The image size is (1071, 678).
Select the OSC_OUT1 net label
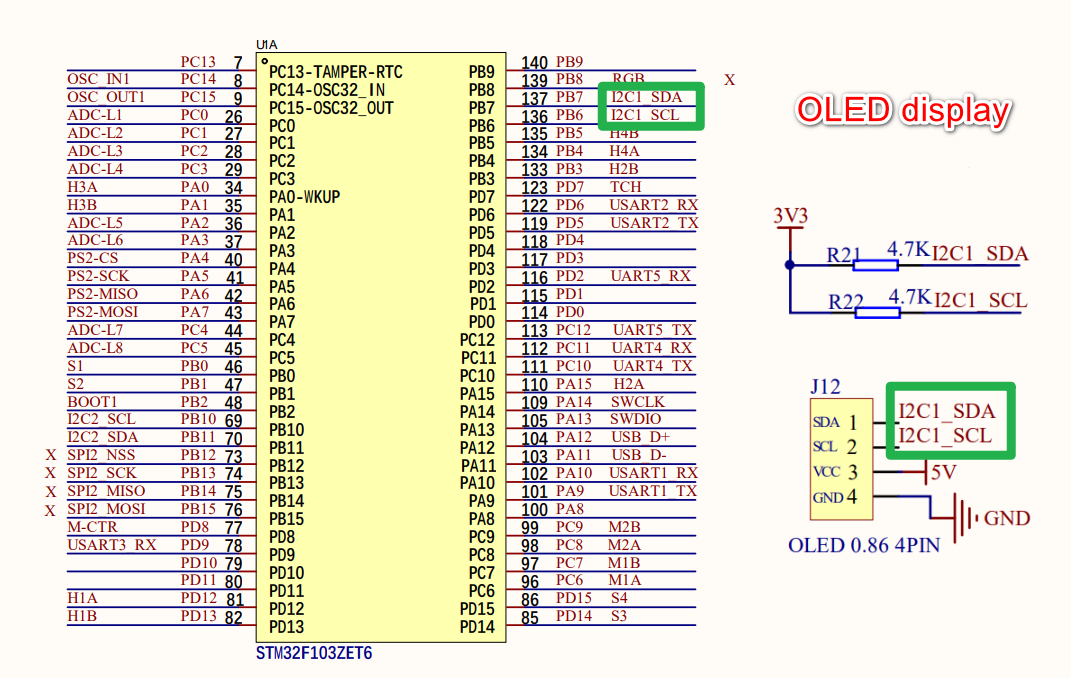[x=106, y=97]
